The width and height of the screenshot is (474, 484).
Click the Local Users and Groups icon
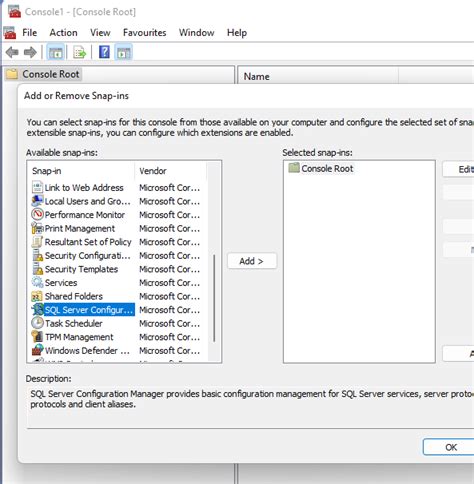(37, 201)
